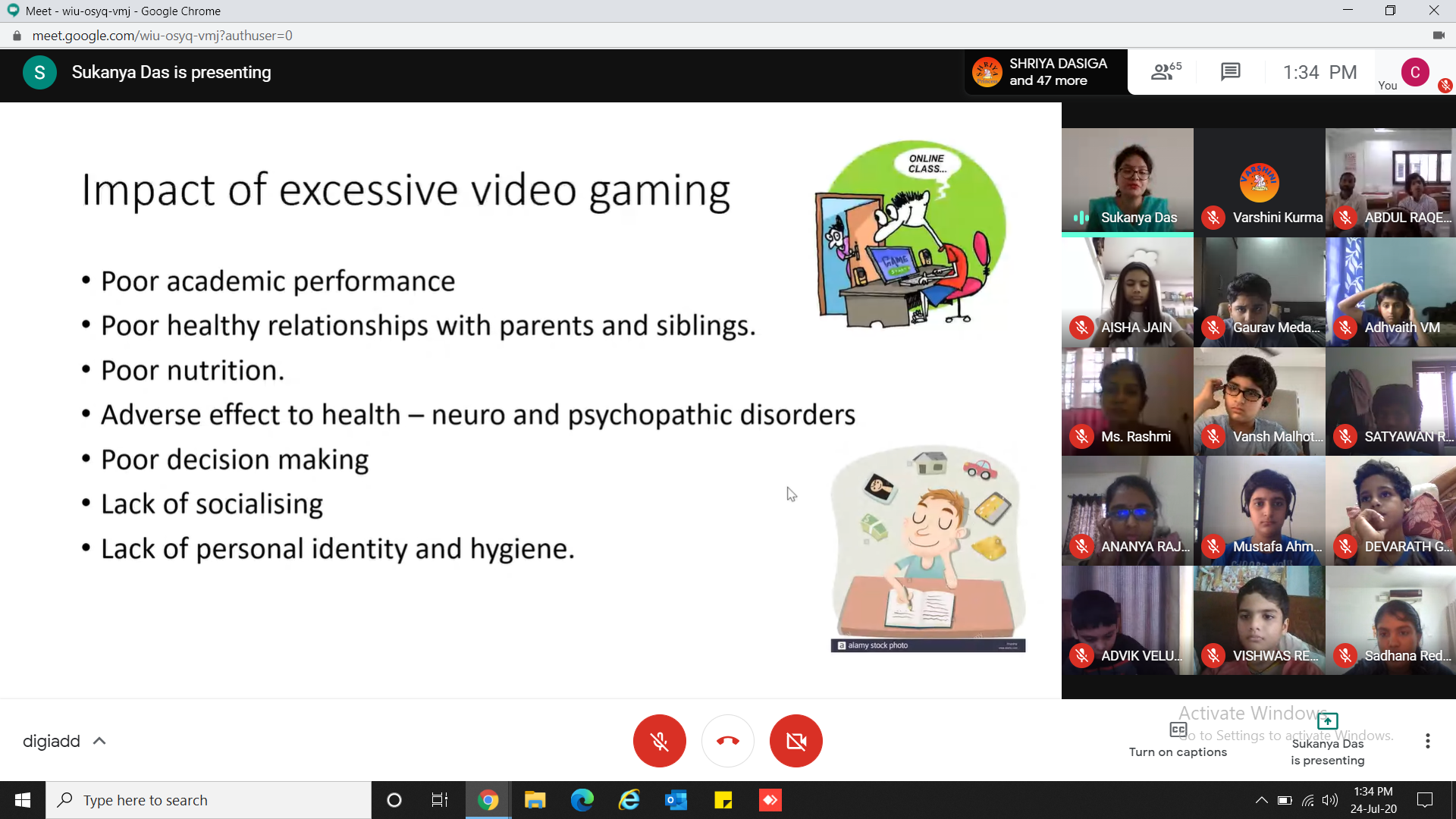Image resolution: width=1456 pixels, height=819 pixels.
Task: Launch Internet Explorer from the taskbar
Action: pyautogui.click(x=629, y=800)
